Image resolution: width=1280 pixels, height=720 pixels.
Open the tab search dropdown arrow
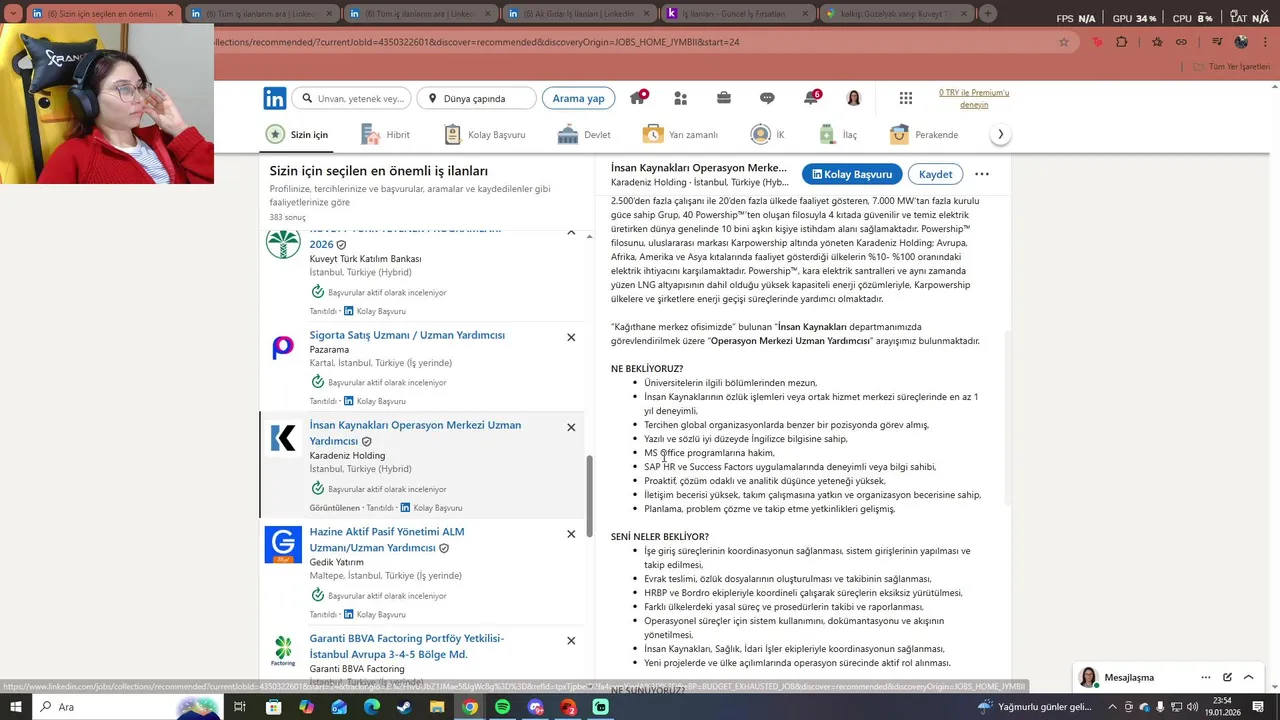click(13, 14)
